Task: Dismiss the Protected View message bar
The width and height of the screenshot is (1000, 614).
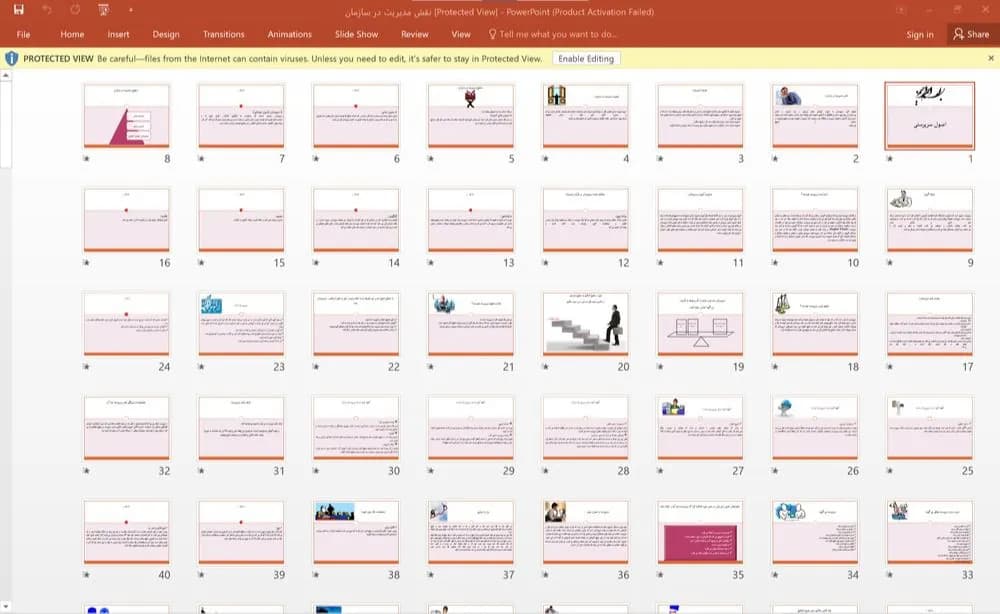Action: coord(990,58)
